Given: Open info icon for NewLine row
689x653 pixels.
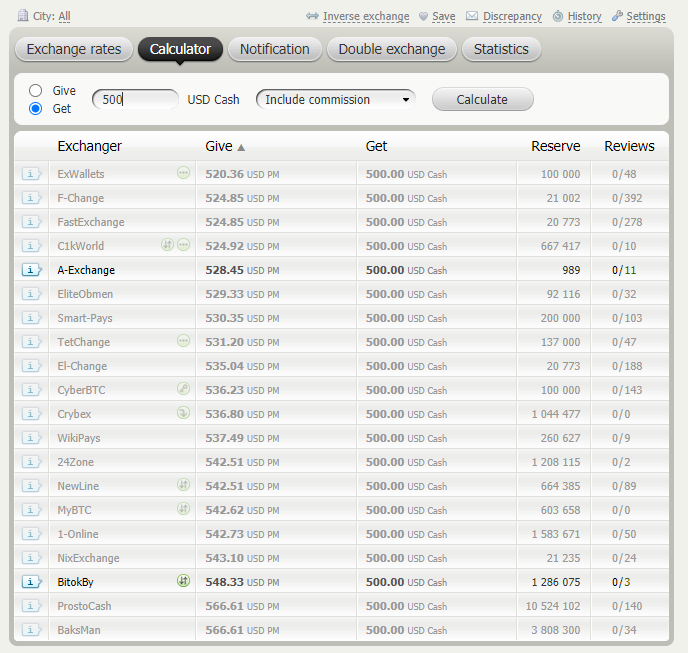Looking at the screenshot, I should (x=31, y=486).
